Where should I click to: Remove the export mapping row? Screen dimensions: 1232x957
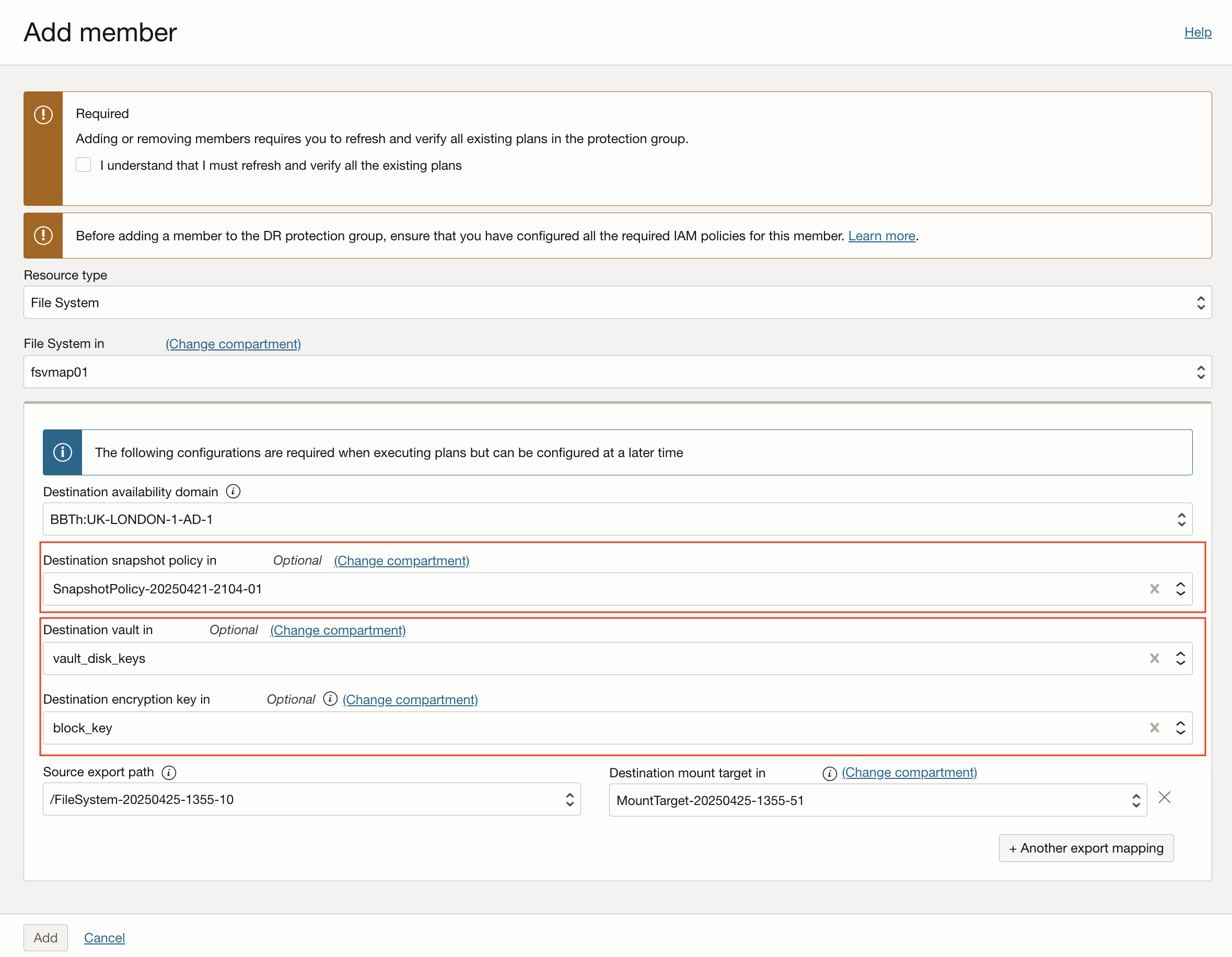[x=1164, y=797]
